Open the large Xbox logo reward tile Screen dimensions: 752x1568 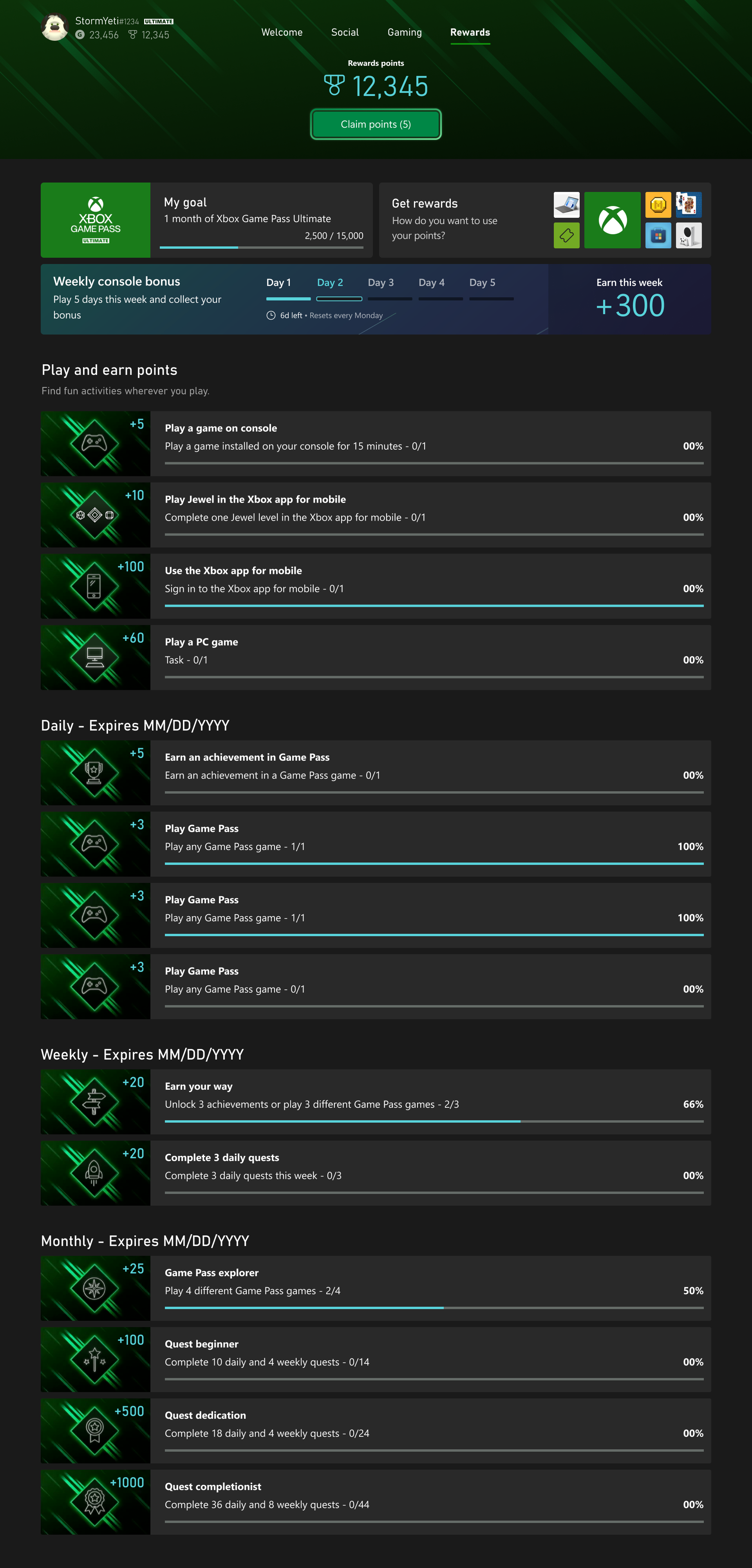click(612, 221)
